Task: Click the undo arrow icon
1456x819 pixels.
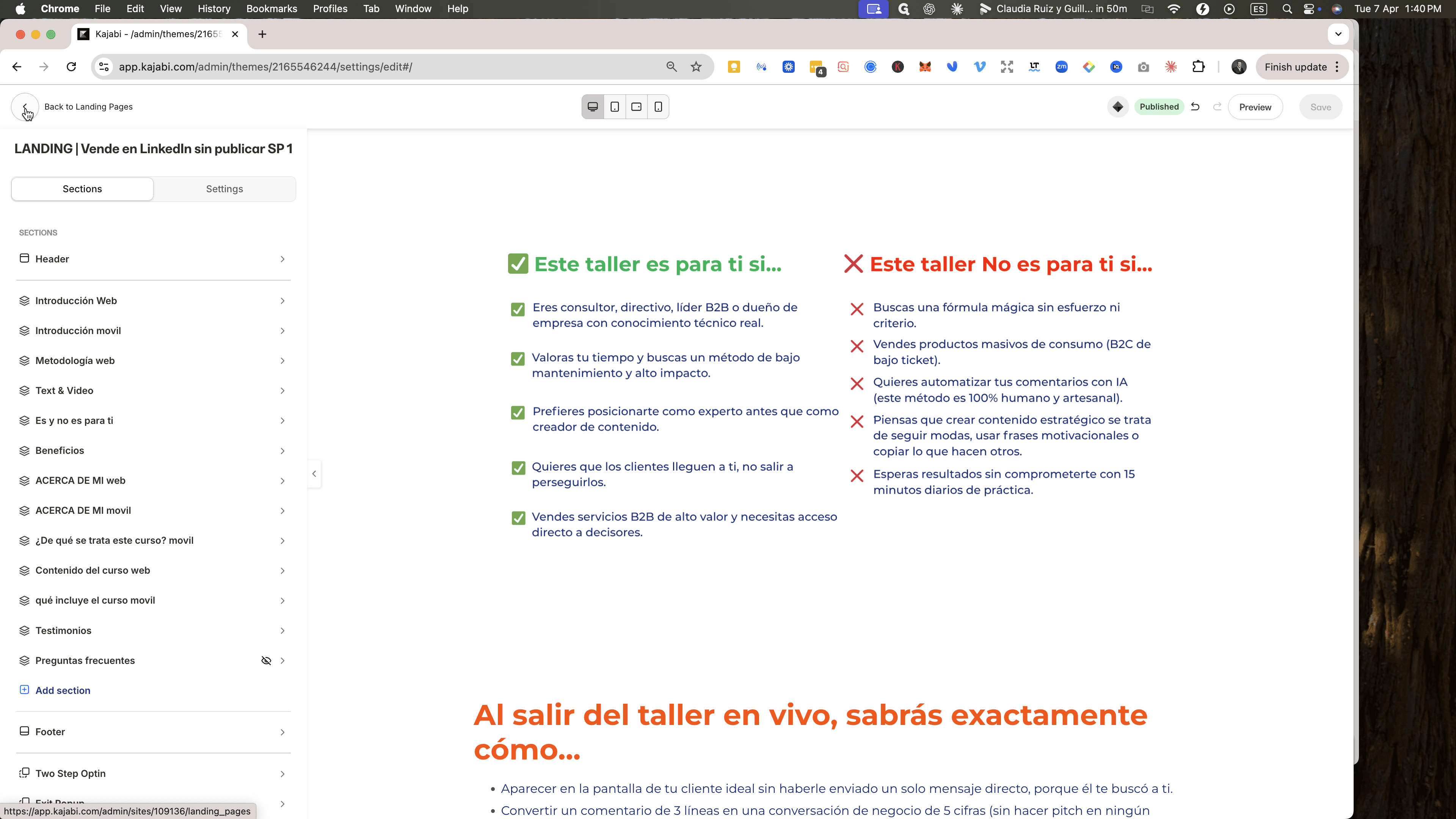Action: 1195,107
